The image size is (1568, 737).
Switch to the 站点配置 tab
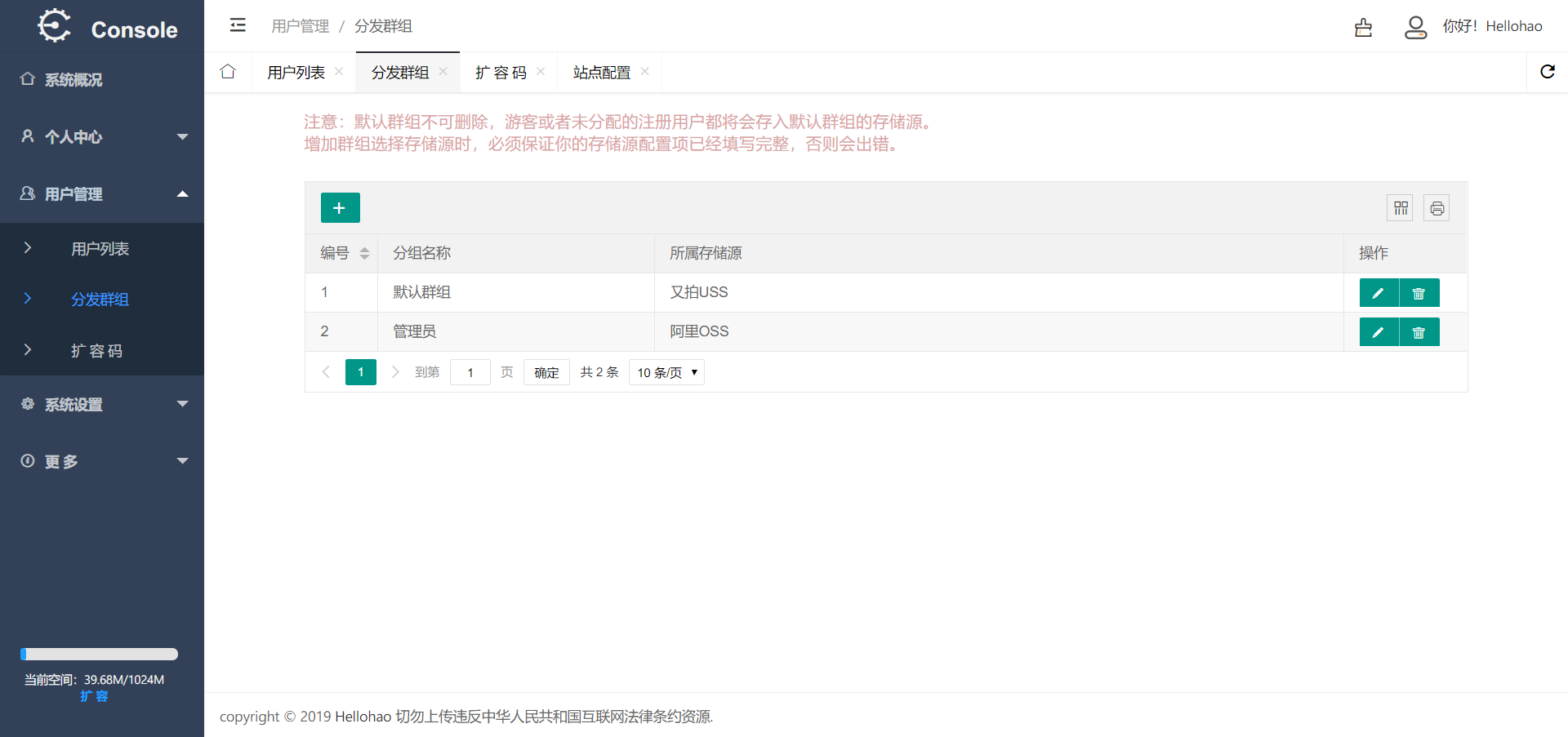602,73
